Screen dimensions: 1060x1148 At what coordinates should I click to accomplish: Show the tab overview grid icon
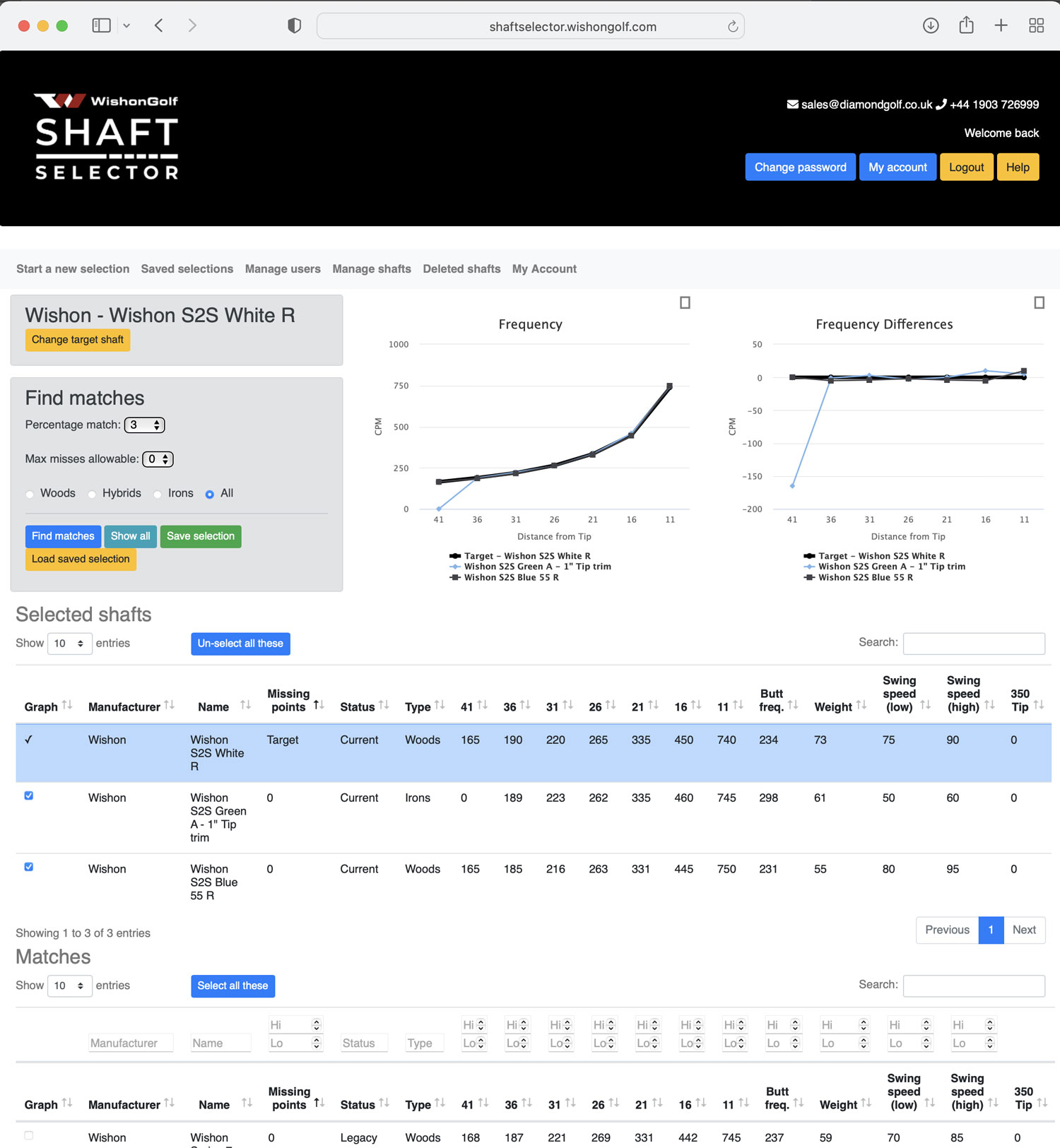pyautogui.click(x=1037, y=26)
